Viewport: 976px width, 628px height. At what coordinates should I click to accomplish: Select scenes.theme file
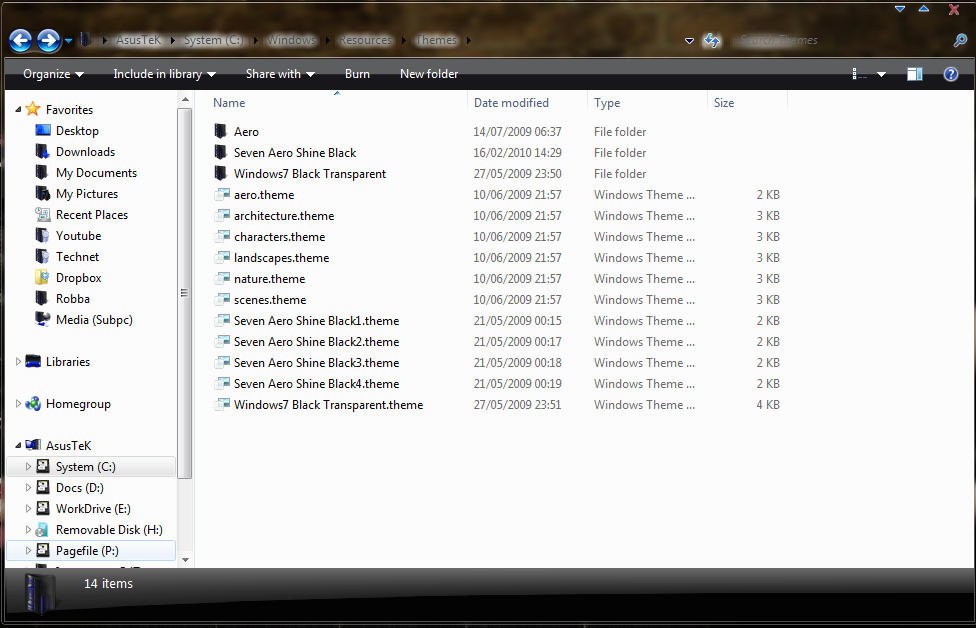(270, 300)
